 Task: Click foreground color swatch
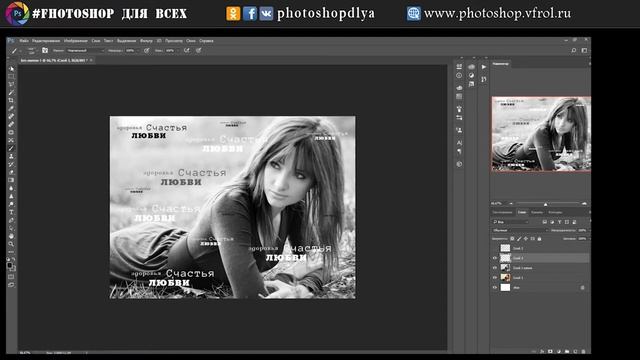(x=9, y=265)
